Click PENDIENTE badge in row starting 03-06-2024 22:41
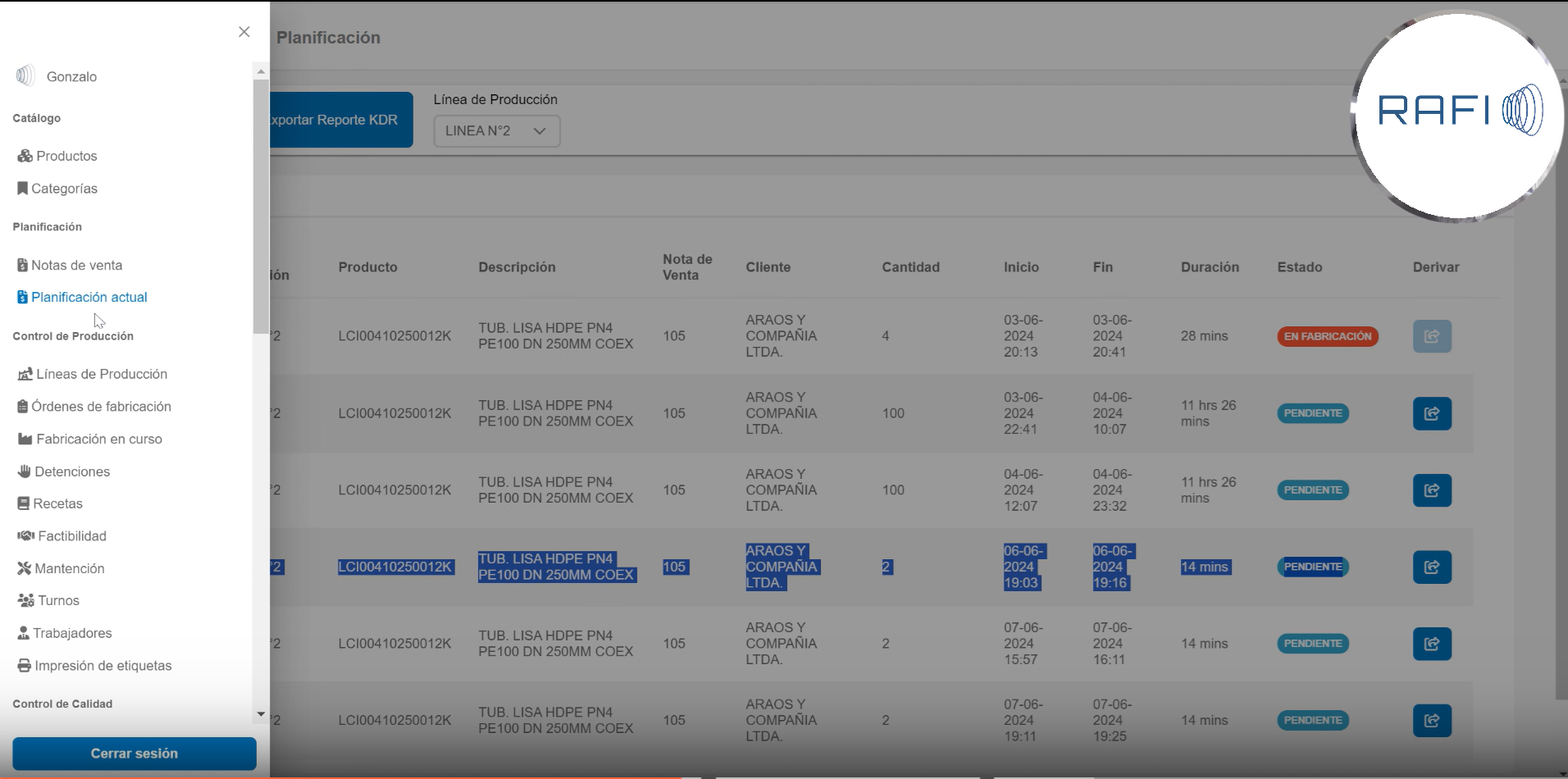 coord(1313,413)
